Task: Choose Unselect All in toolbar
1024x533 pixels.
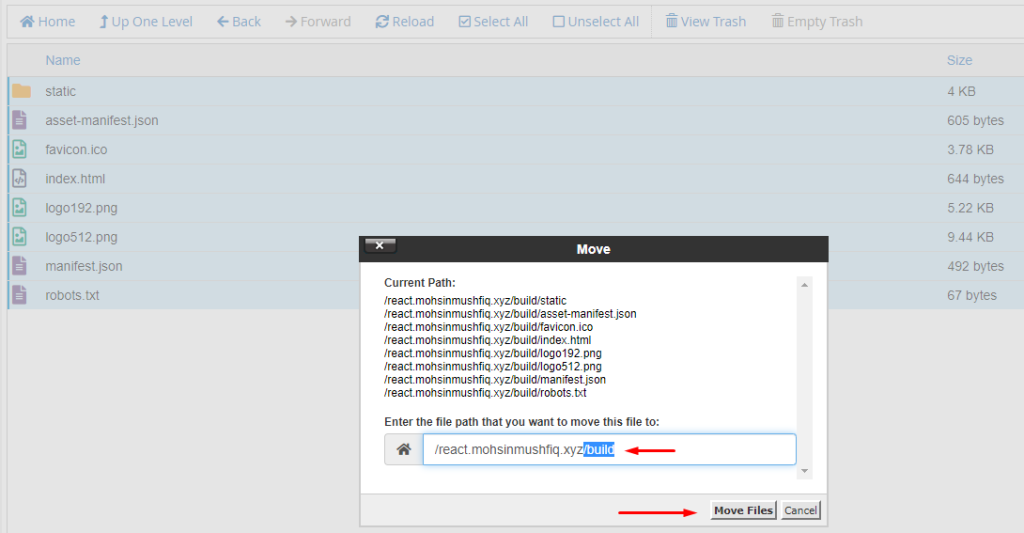Action: (596, 22)
